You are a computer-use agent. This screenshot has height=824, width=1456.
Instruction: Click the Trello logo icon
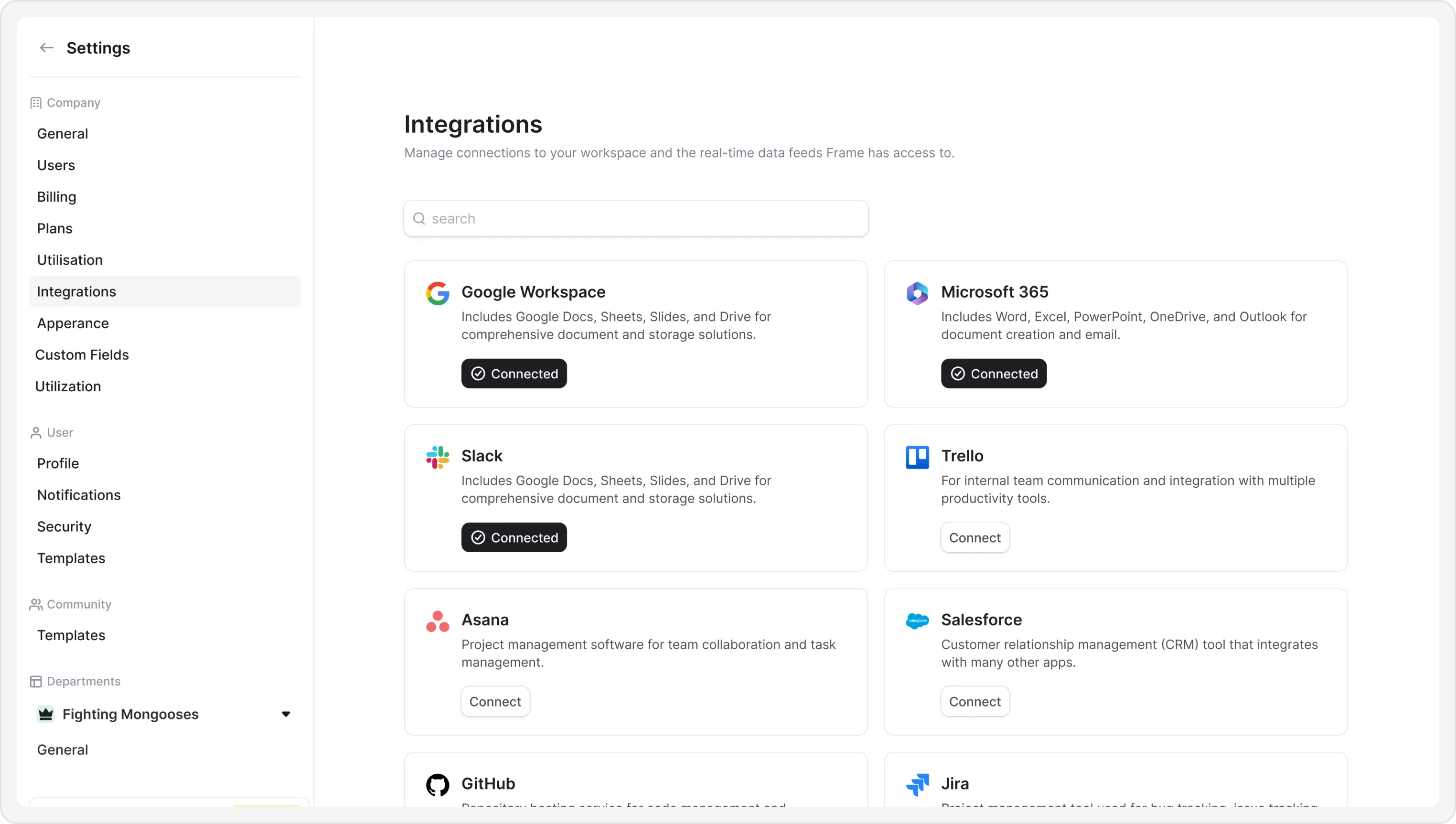pyautogui.click(x=917, y=457)
